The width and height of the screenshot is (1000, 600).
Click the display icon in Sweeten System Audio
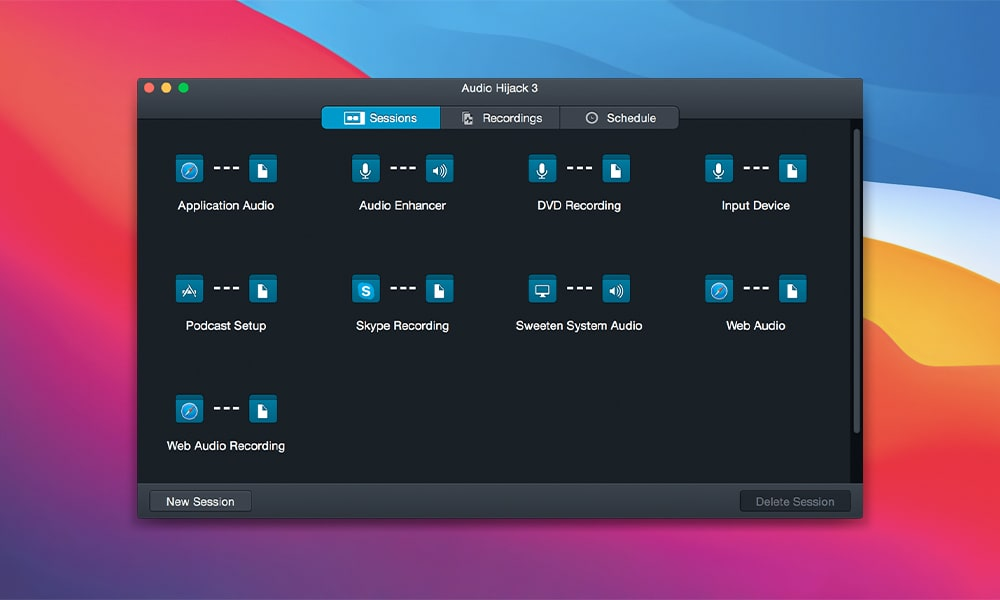pyautogui.click(x=541, y=289)
